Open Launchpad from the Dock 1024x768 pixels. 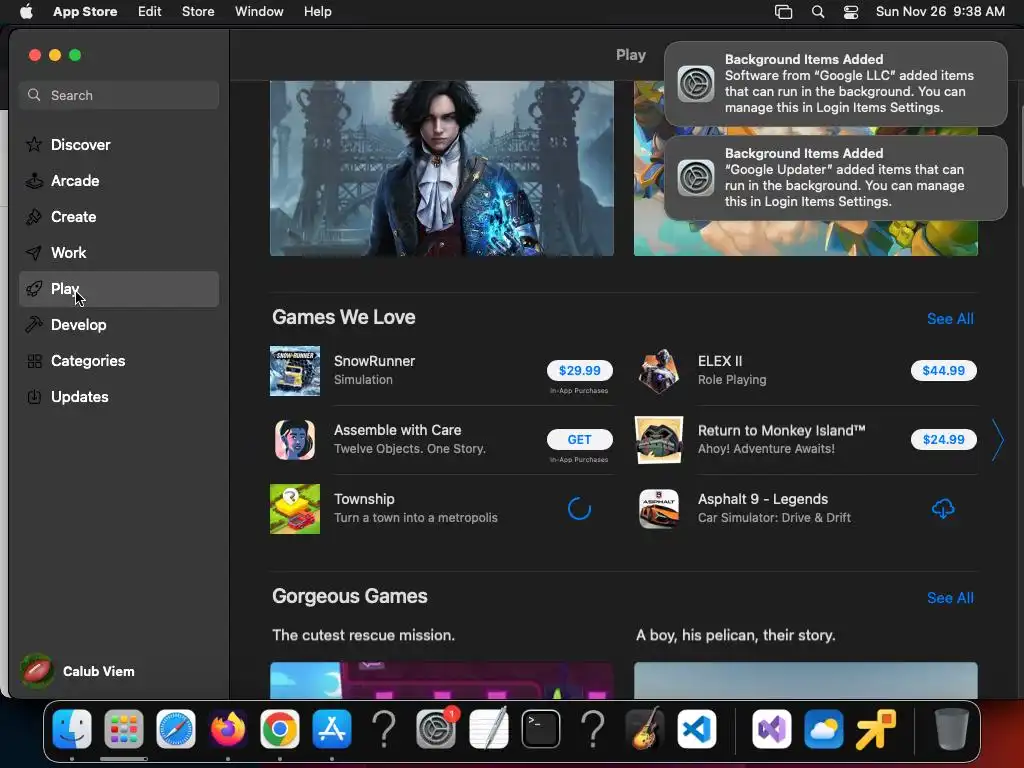tap(124, 729)
